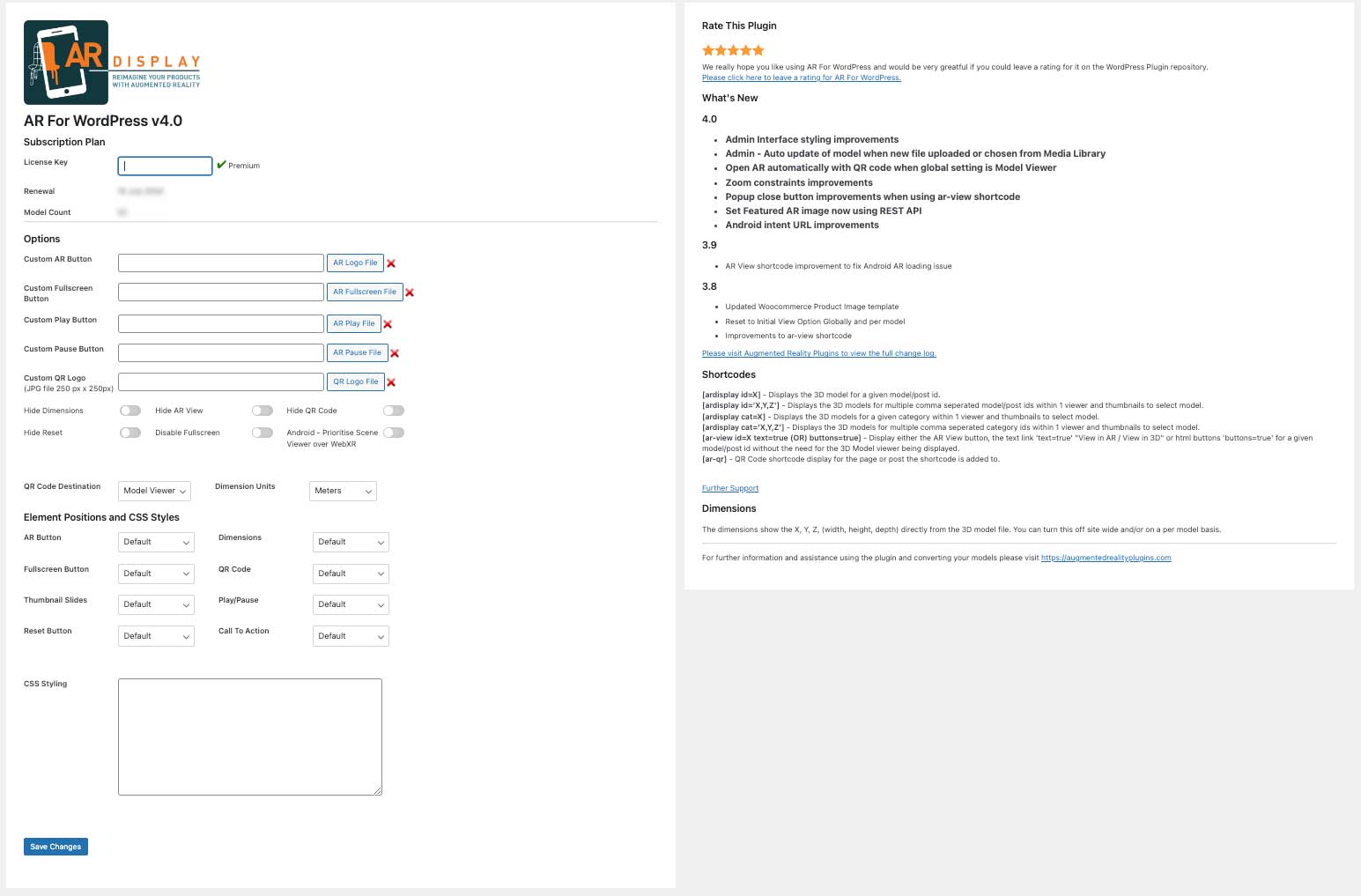Click the 'Android intent URL improvements' changelog item

click(x=802, y=225)
